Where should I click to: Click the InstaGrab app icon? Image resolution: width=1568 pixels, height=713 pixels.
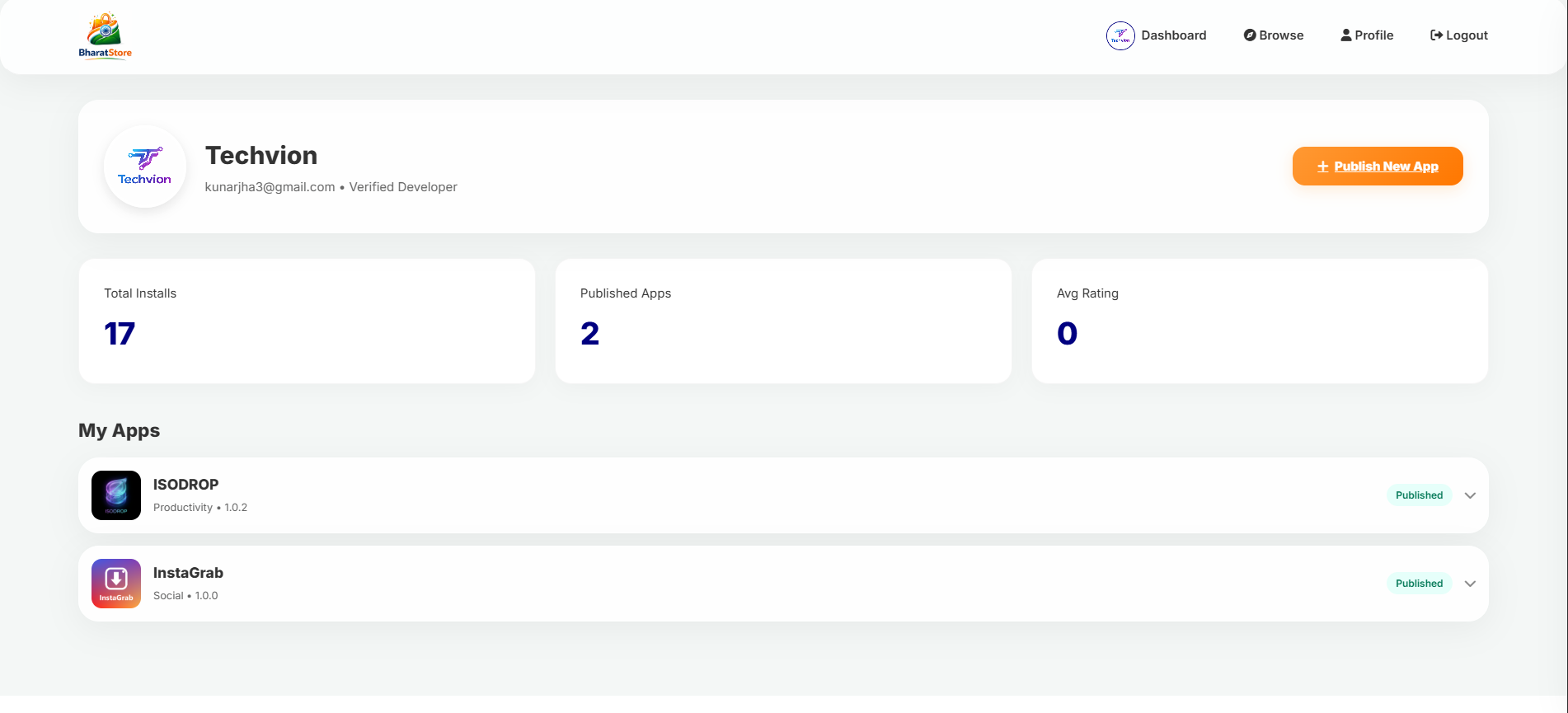pos(116,584)
